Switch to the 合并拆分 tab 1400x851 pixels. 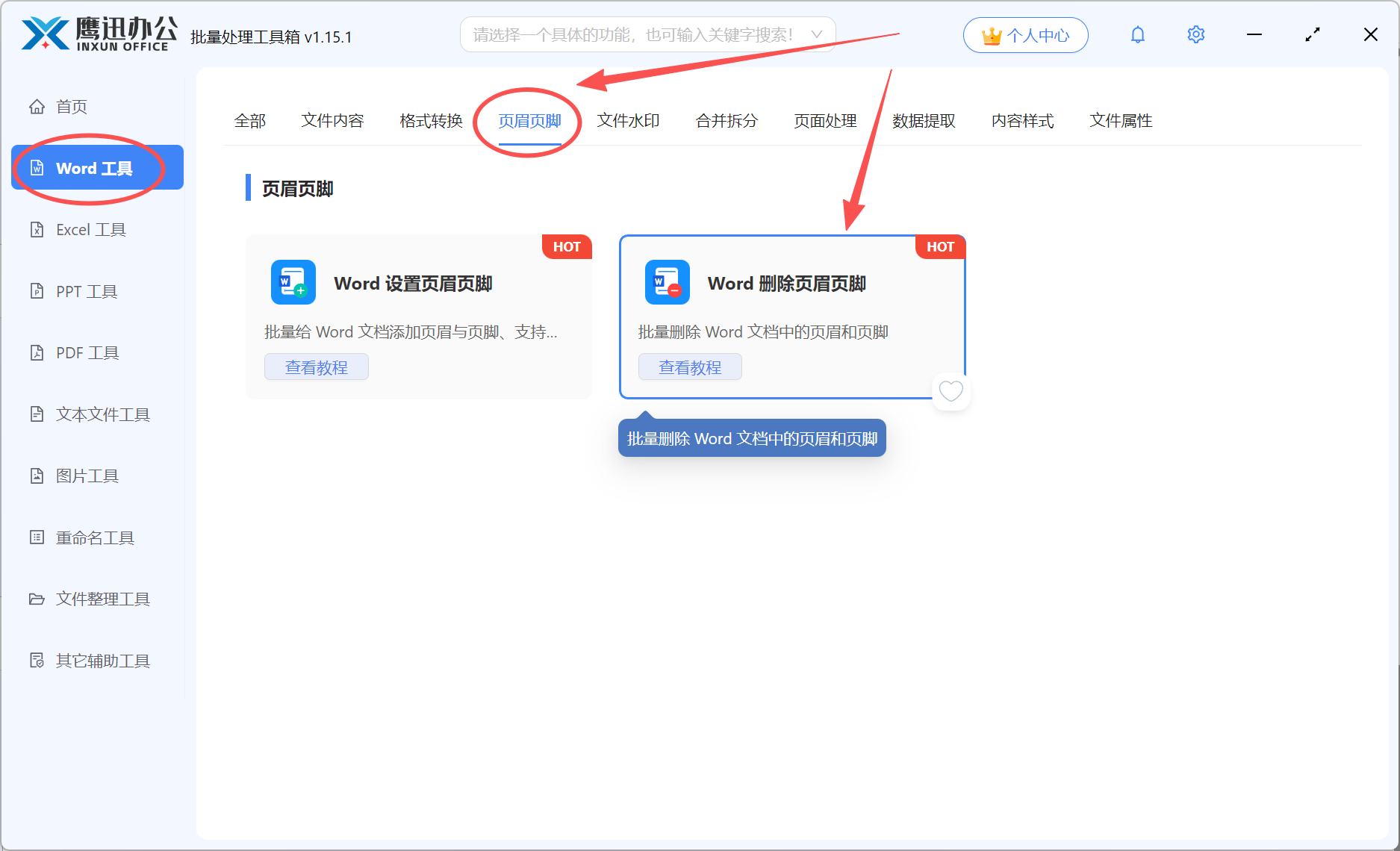tap(727, 121)
